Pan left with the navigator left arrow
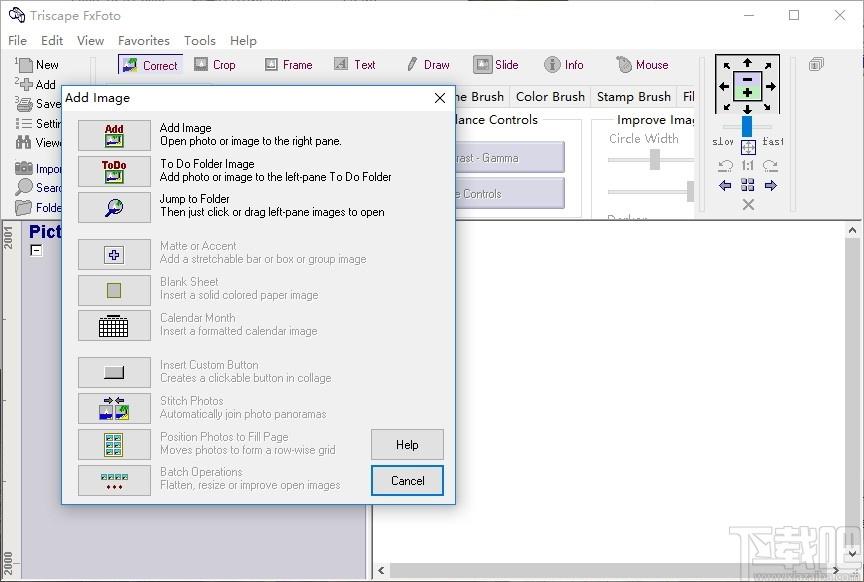 point(723,86)
